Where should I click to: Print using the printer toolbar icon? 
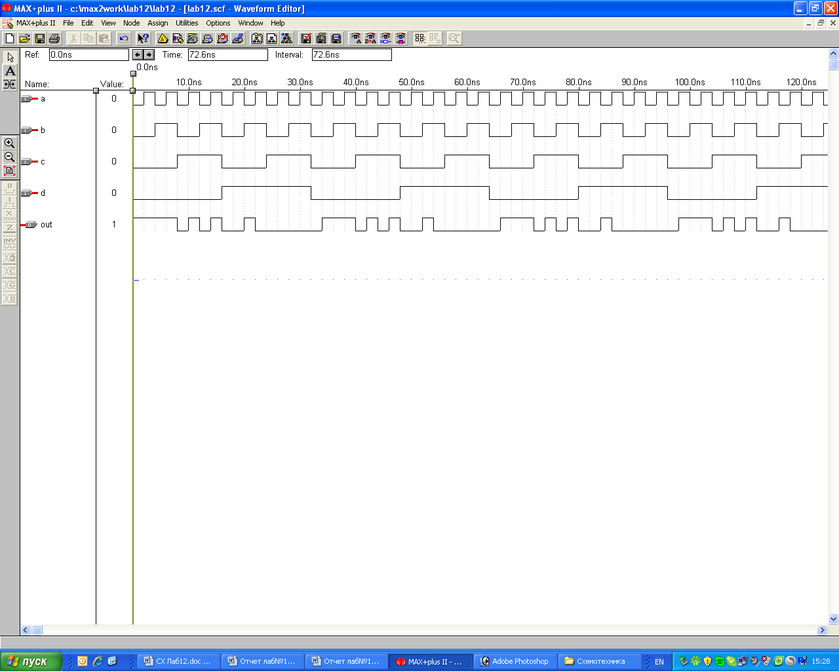[54, 39]
